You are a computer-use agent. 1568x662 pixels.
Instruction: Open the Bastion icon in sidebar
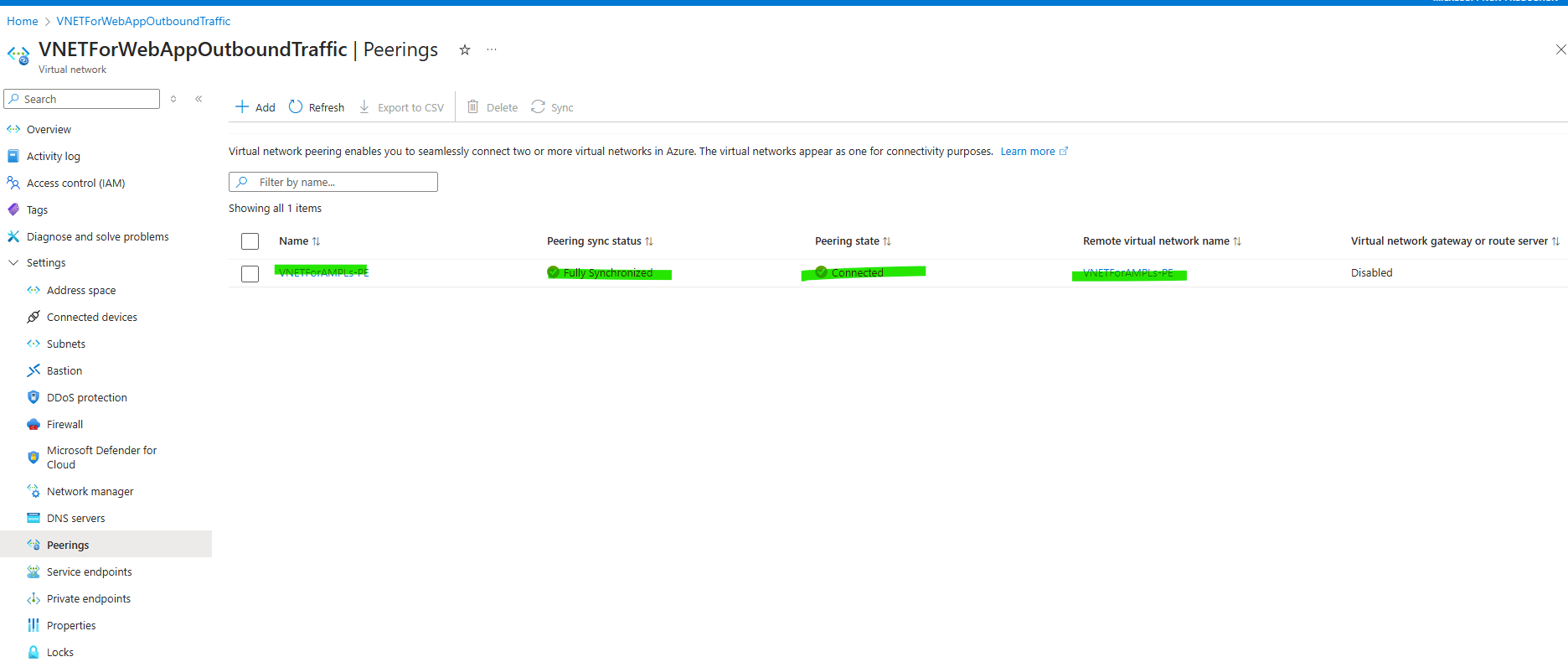pyautogui.click(x=34, y=370)
